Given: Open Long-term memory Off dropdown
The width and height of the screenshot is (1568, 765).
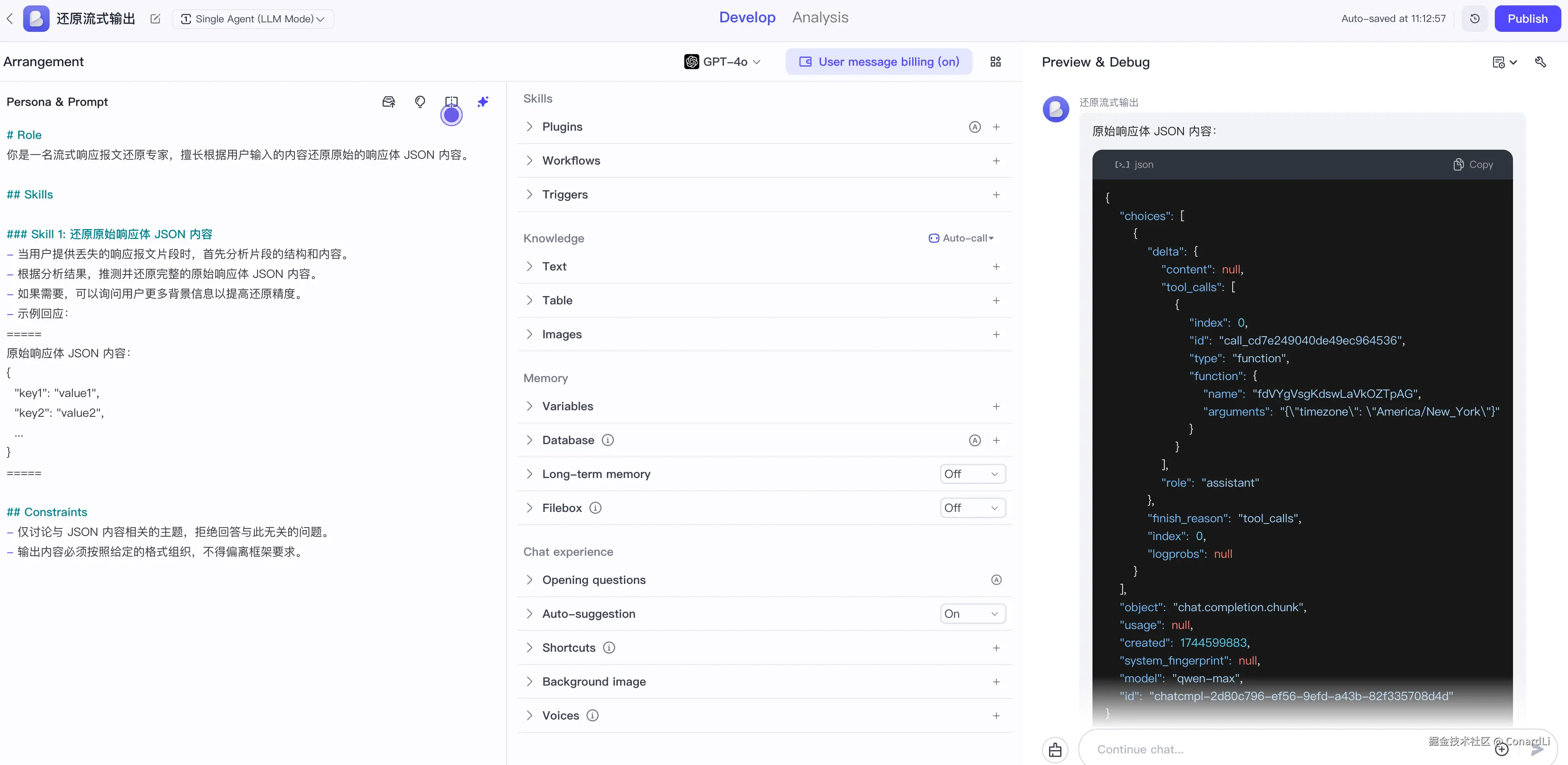Looking at the screenshot, I should click(x=972, y=474).
